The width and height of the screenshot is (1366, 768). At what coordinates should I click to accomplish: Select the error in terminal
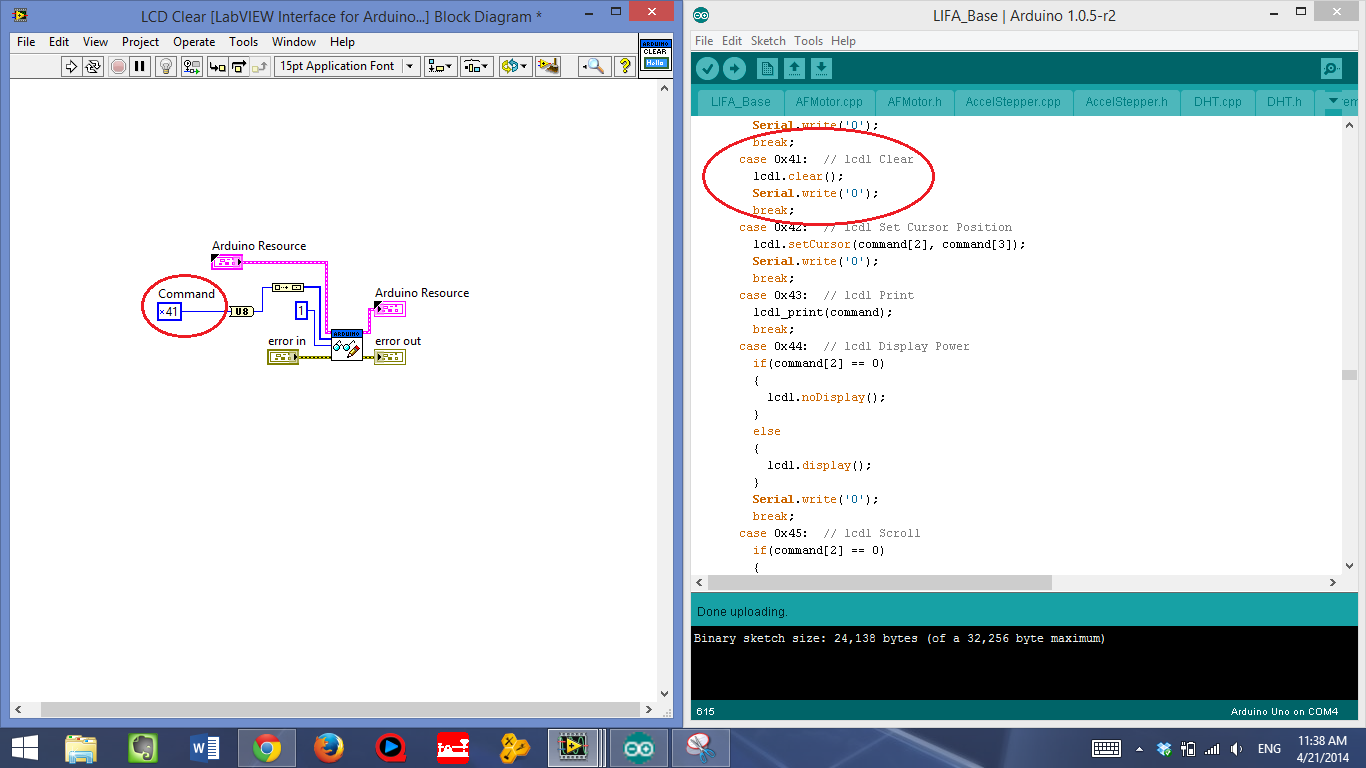click(x=282, y=357)
